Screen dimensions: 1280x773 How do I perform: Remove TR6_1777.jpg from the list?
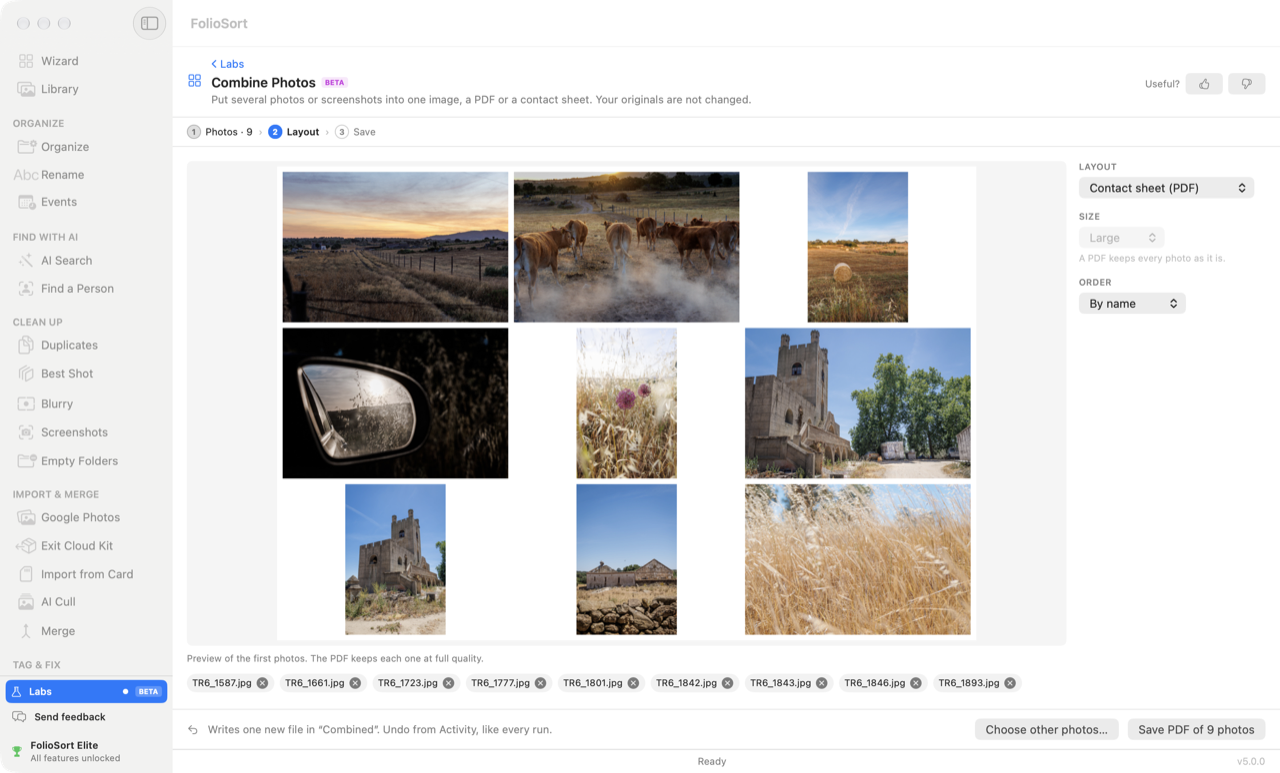click(540, 683)
